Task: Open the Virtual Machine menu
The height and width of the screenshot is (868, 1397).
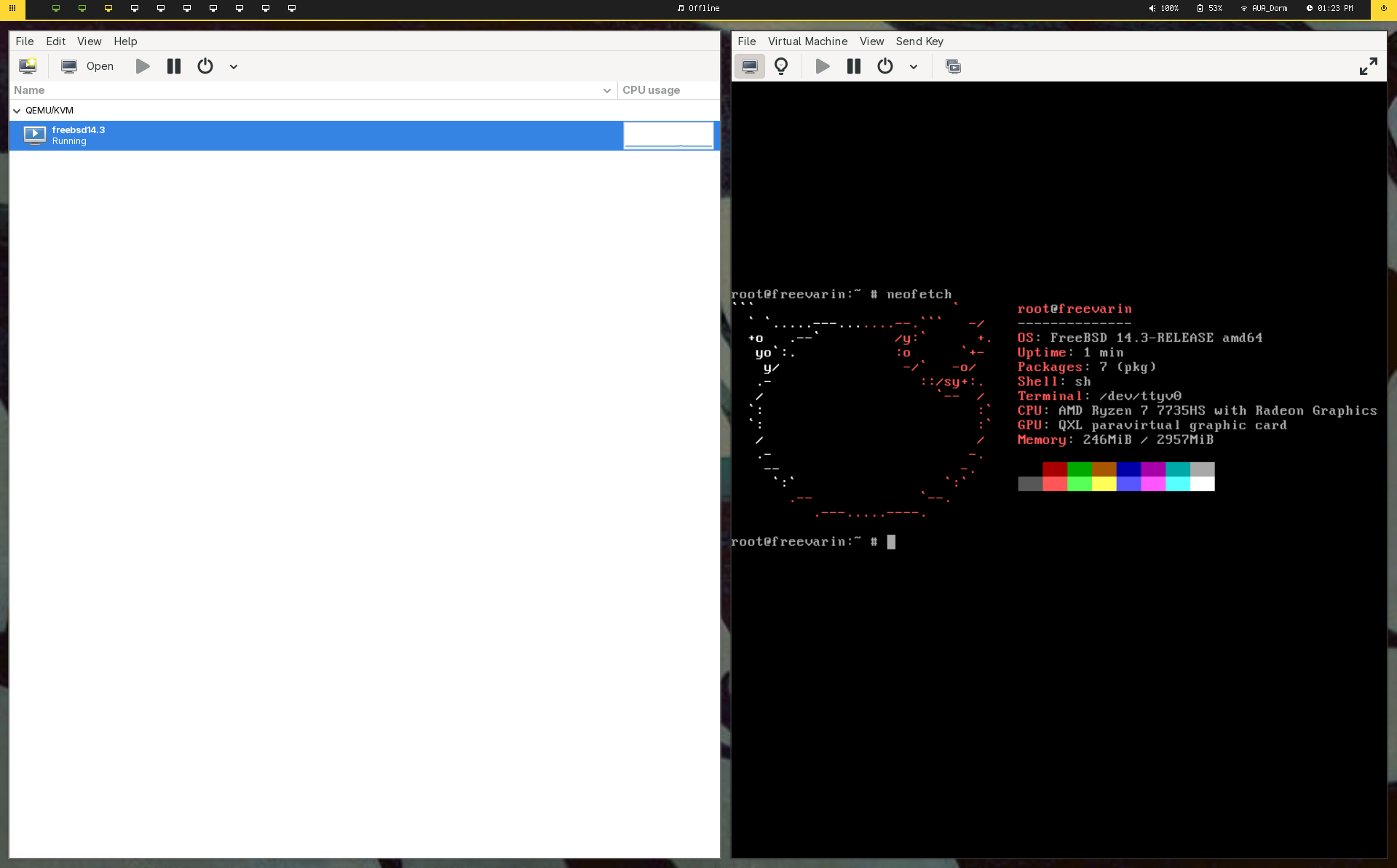Action: (x=807, y=41)
